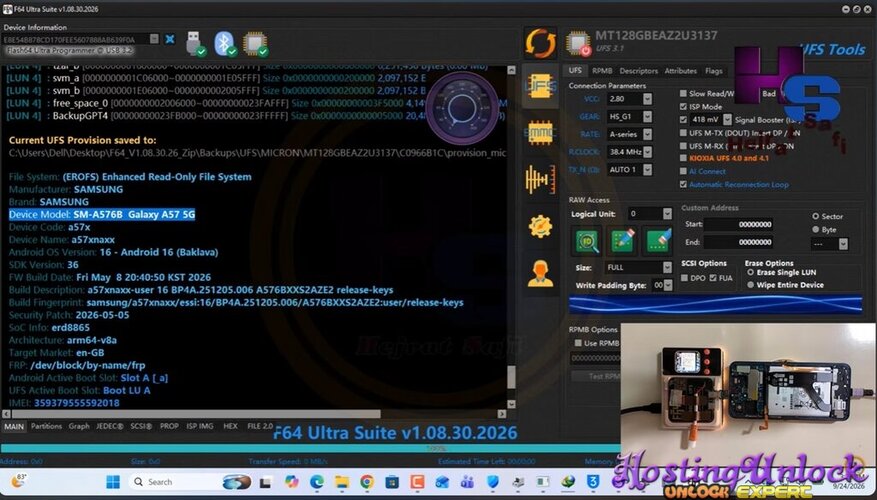The image size is (877, 500).
Task: Open the R.CLOCK 38.4 MHz dropdown
Action: click(x=647, y=152)
